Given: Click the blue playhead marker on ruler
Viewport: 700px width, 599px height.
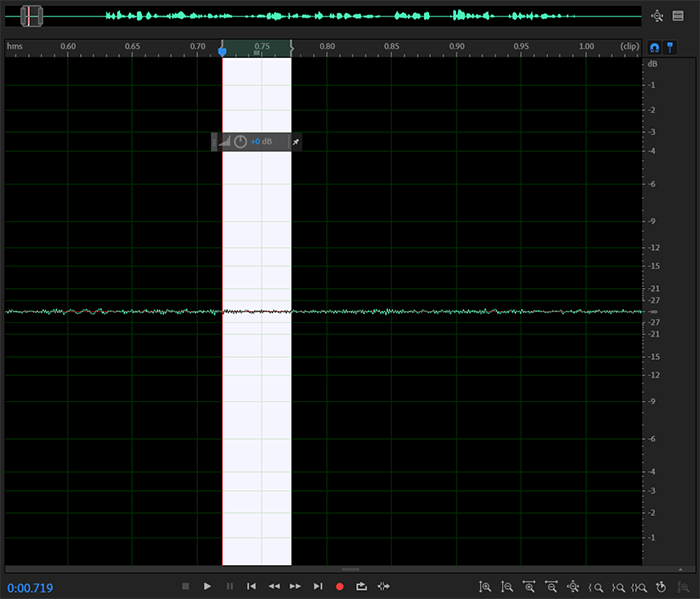Looking at the screenshot, I should [x=222, y=50].
